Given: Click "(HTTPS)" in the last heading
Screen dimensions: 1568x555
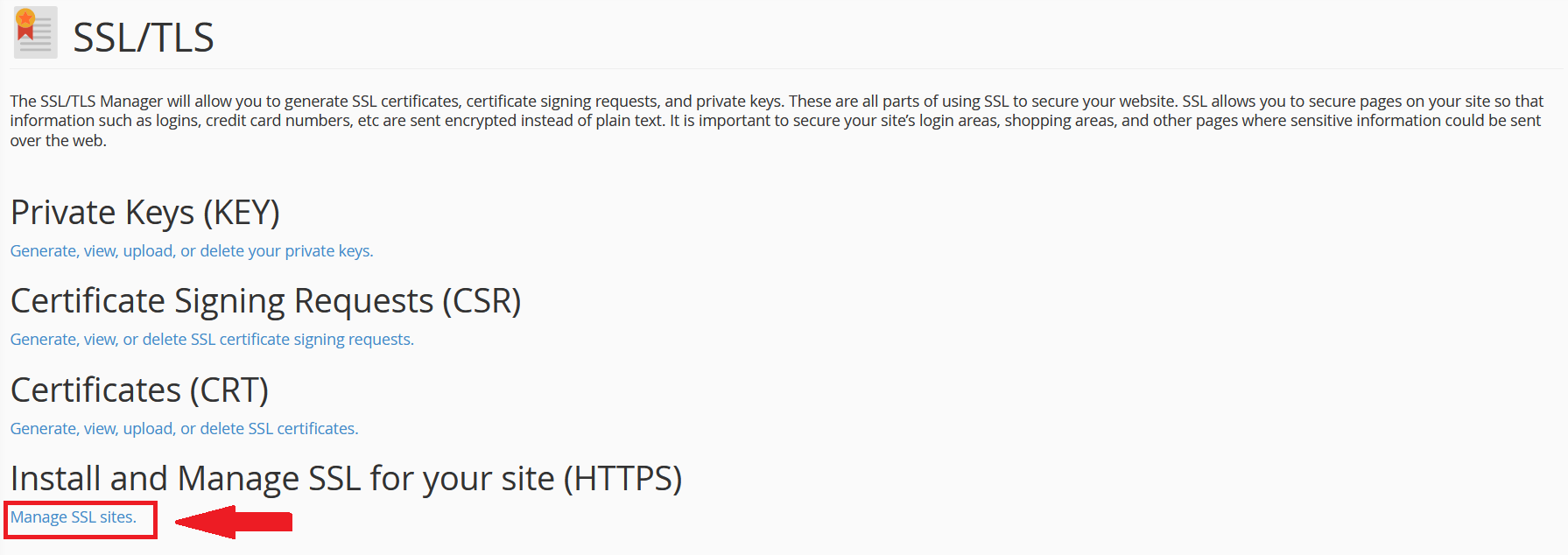Looking at the screenshot, I should (x=622, y=479).
